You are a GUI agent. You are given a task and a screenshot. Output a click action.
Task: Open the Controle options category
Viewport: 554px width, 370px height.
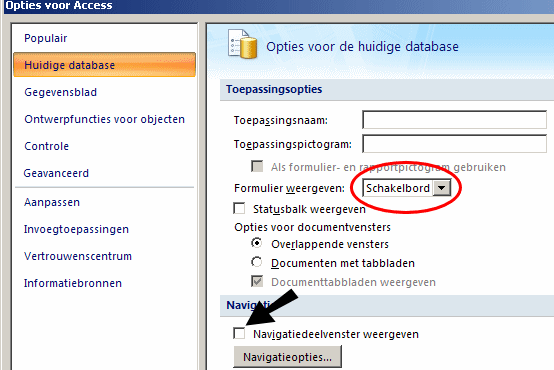coord(46,146)
